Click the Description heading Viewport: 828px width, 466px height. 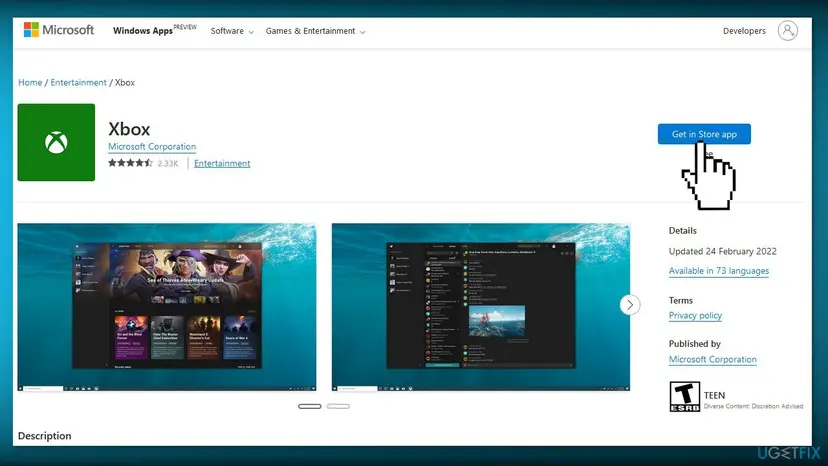[44, 436]
